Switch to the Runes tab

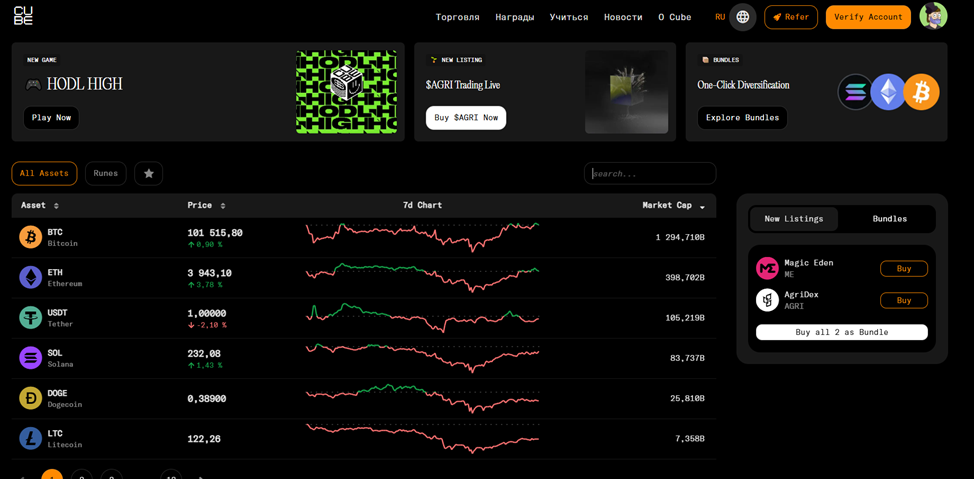[106, 173]
